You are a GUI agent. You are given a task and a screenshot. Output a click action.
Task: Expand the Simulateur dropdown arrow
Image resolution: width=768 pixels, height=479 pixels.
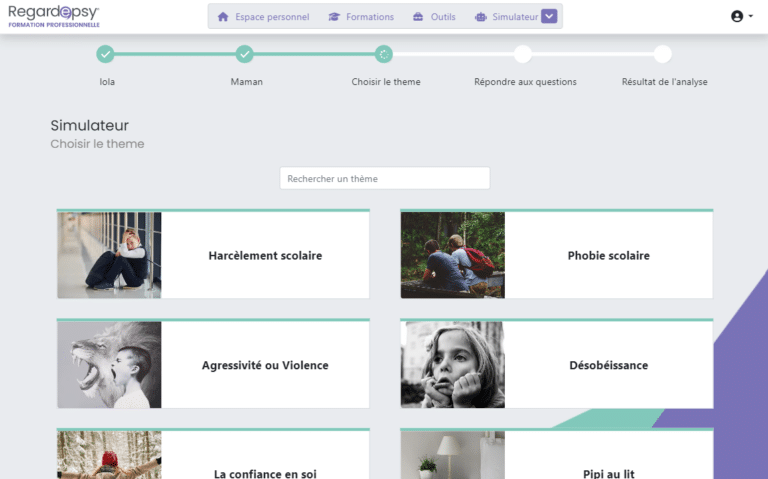coord(549,16)
